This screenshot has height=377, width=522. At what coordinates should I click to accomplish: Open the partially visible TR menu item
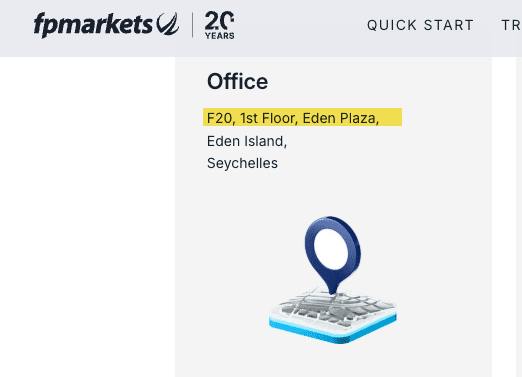click(511, 25)
